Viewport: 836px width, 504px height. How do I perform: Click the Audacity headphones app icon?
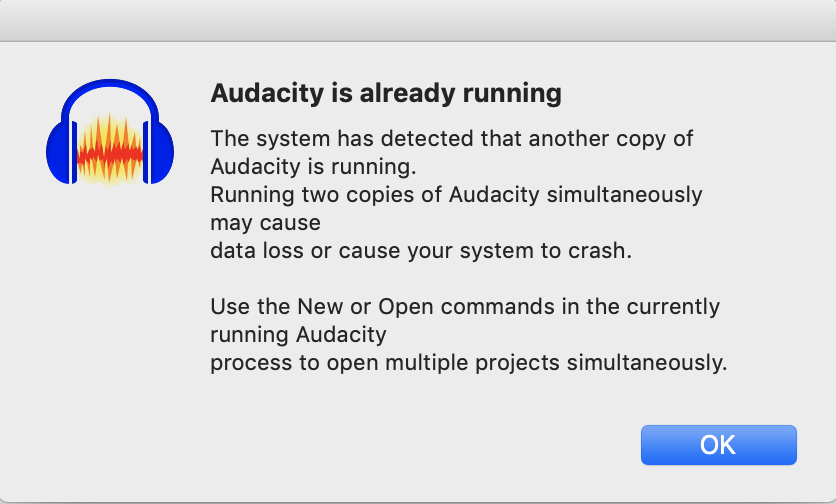pos(110,133)
